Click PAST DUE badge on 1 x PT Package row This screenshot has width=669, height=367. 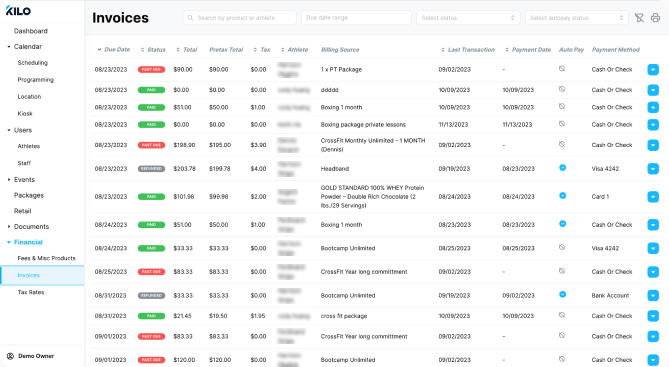coord(151,70)
